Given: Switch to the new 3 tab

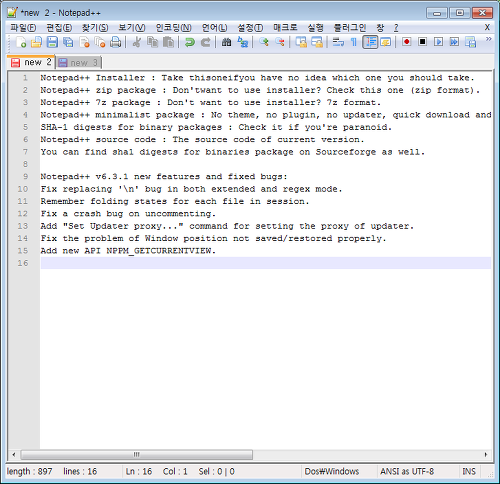Looking at the screenshot, I should click(78, 63).
